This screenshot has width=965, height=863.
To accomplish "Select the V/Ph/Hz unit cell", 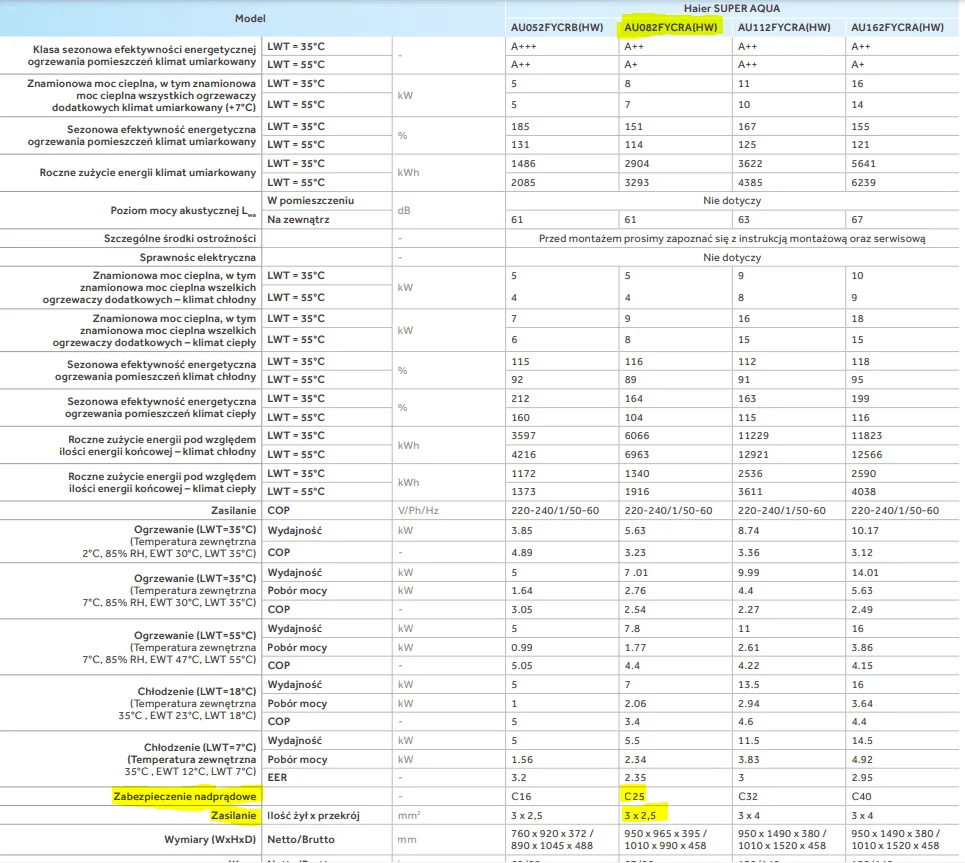I will click(419, 511).
